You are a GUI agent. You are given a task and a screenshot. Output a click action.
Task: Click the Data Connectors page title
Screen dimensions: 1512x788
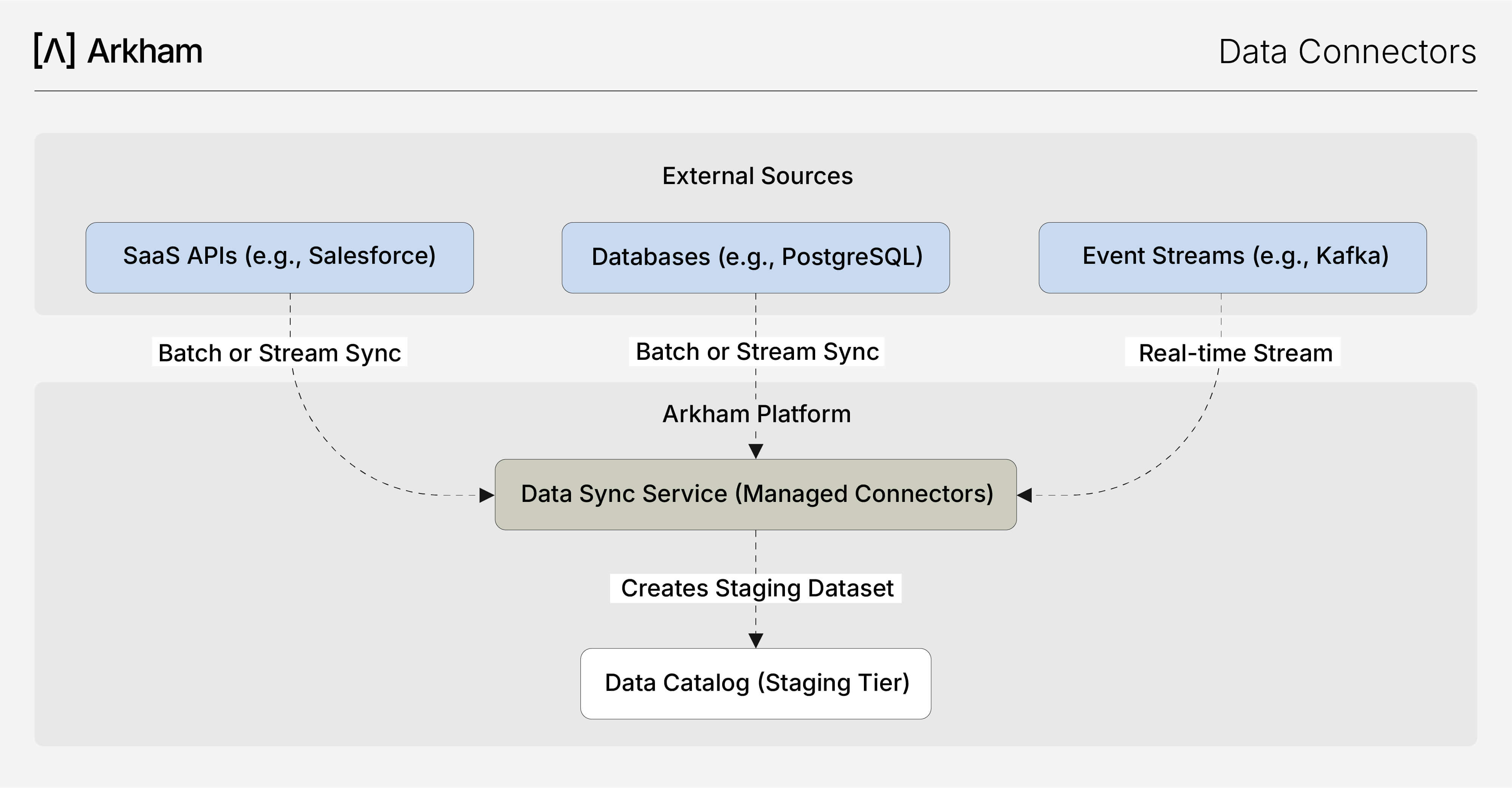pos(1347,52)
